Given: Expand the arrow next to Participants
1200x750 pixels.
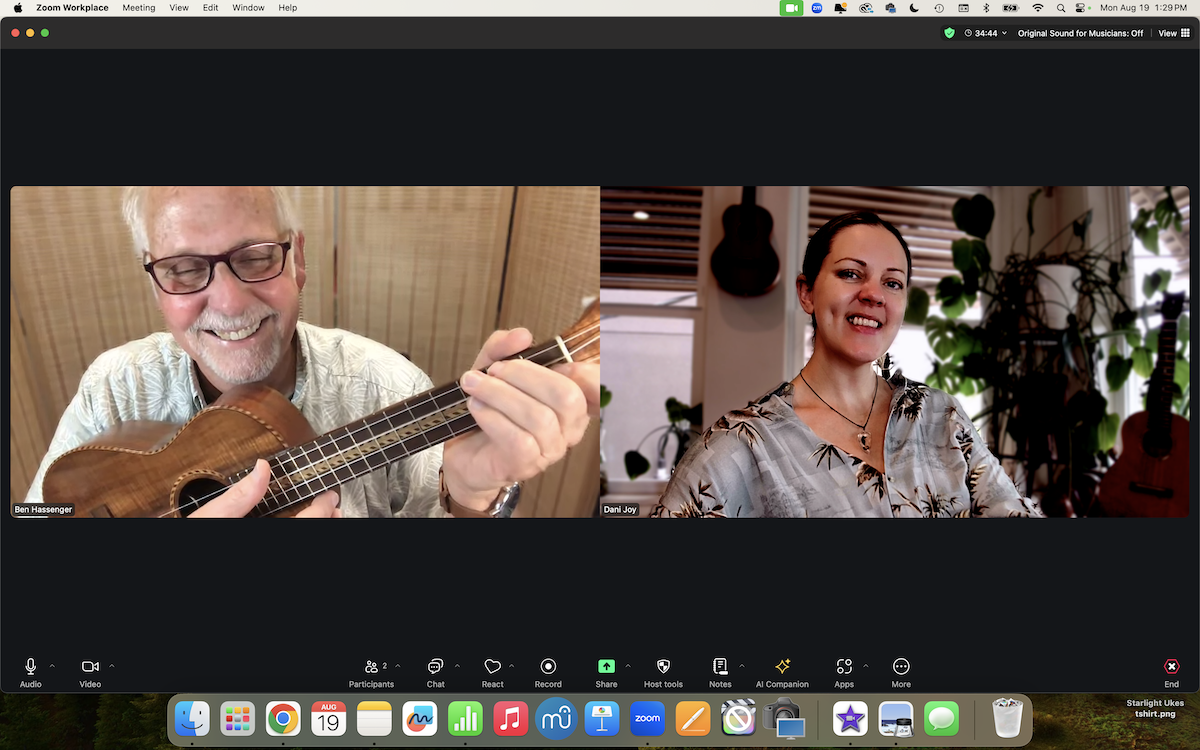Looking at the screenshot, I should [x=398, y=665].
